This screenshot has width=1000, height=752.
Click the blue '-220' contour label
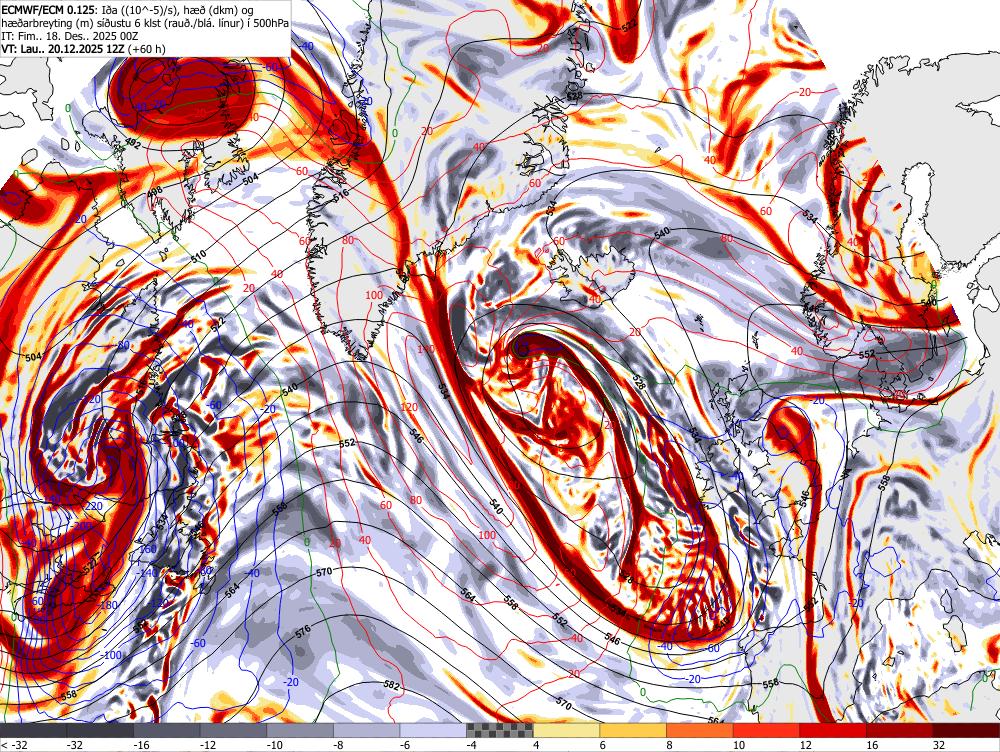click(92, 506)
